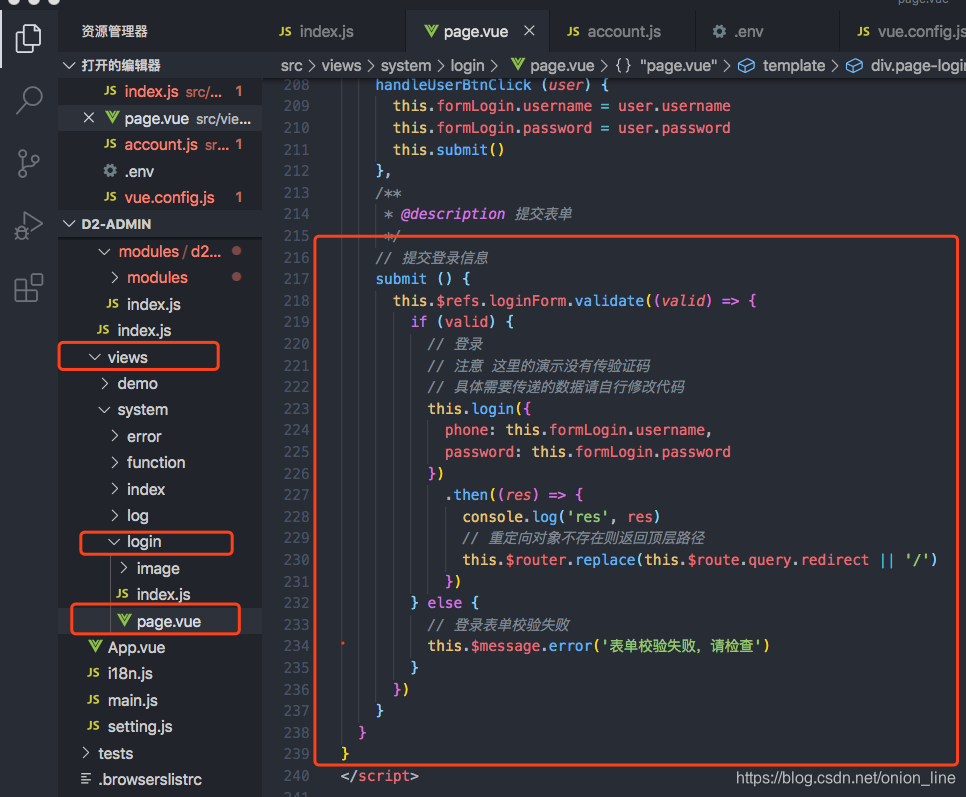Close page.vue in open editors list
The width and height of the screenshot is (966, 797).
coord(89,118)
